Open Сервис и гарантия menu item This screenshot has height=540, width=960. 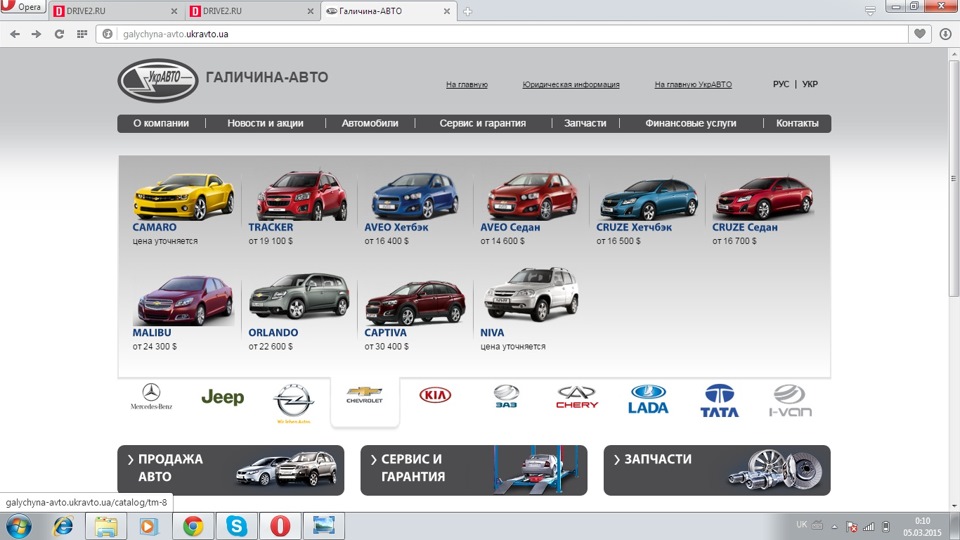tap(482, 123)
